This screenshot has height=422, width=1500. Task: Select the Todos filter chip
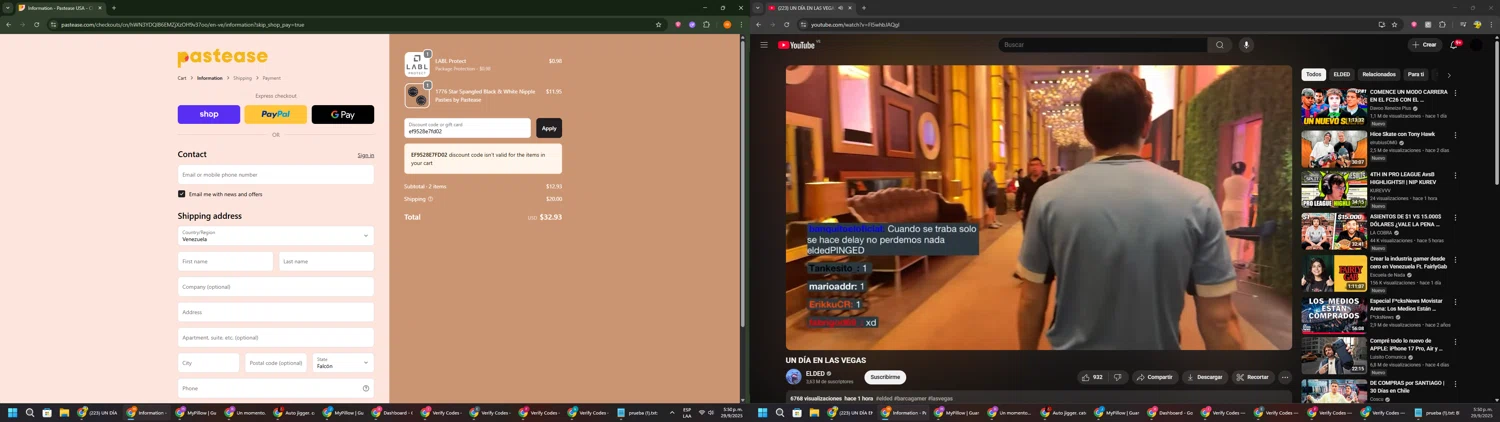click(x=1313, y=75)
